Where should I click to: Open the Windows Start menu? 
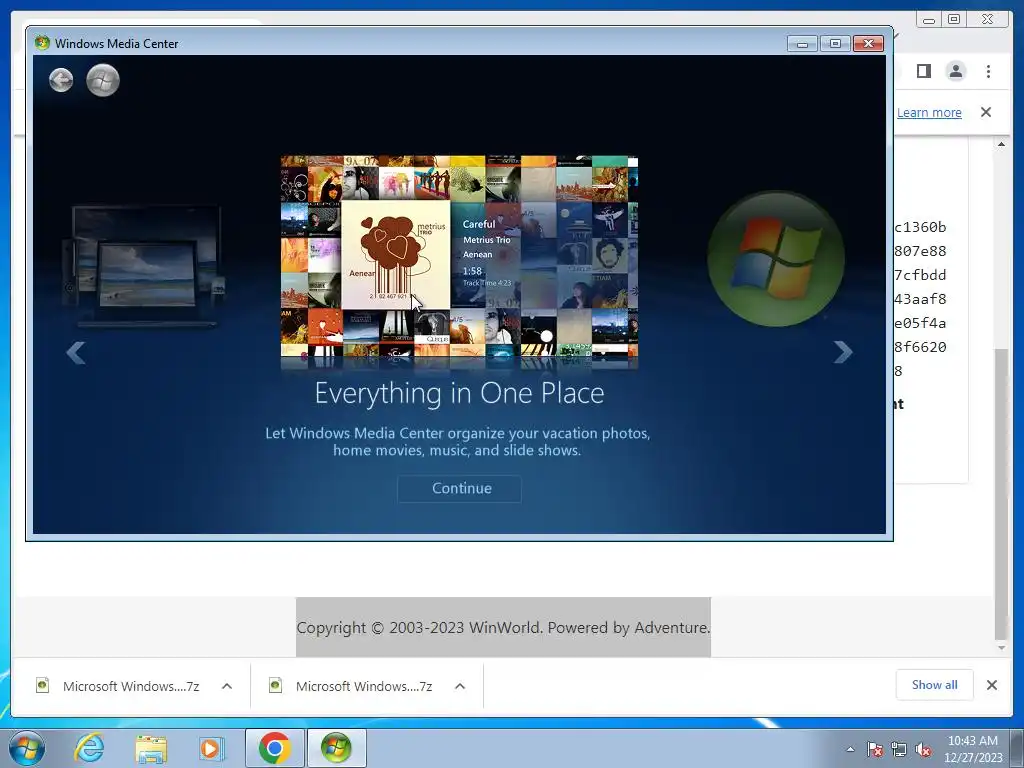click(27, 748)
